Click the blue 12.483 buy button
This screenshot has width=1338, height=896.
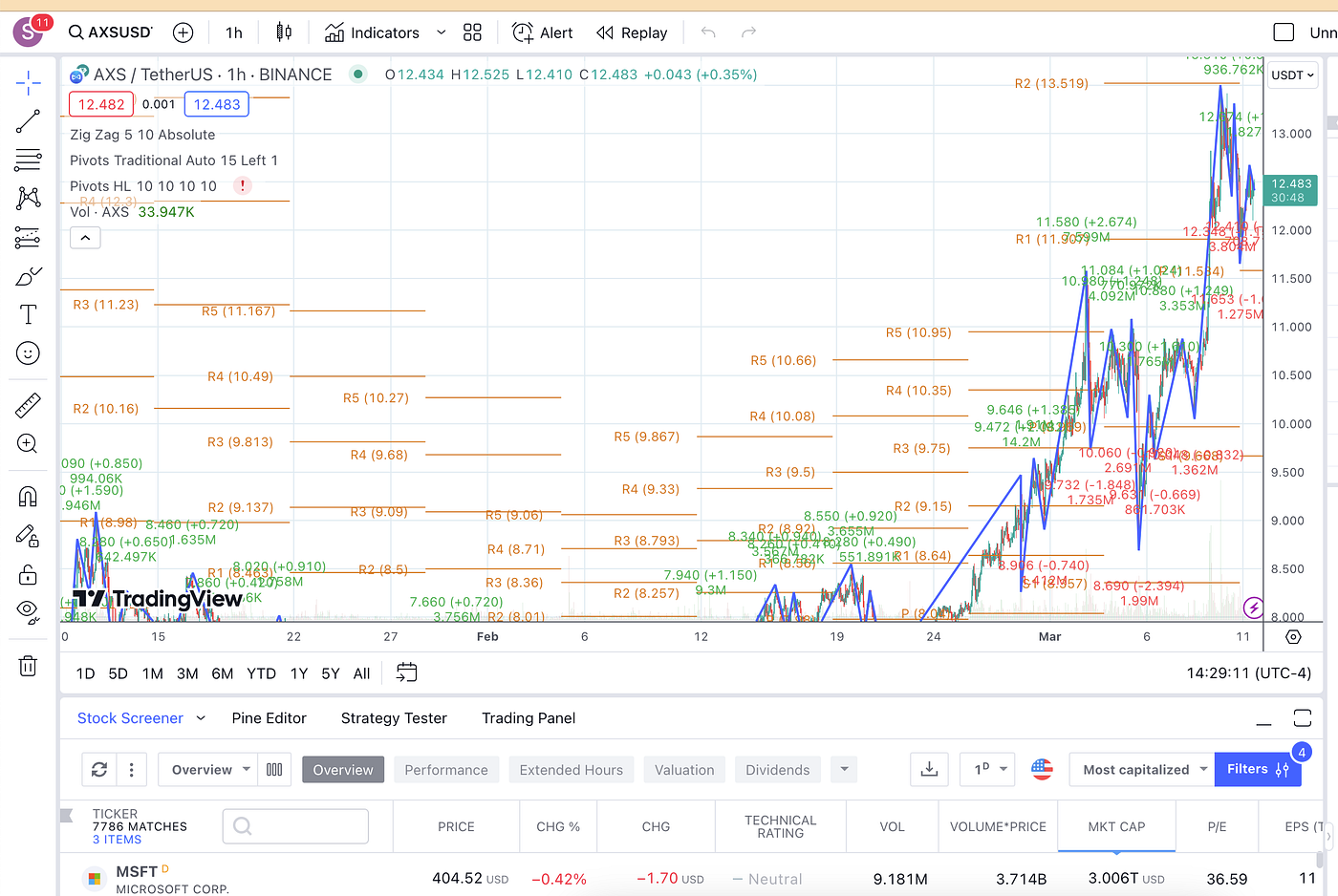pyautogui.click(x=217, y=104)
